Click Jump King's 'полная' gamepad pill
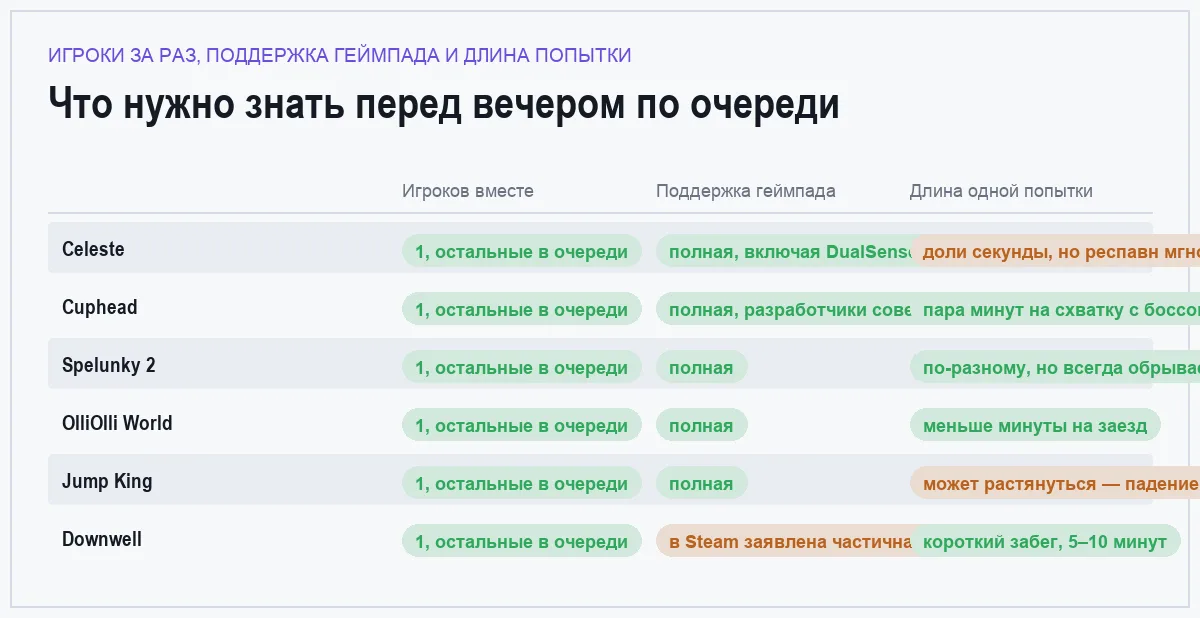This screenshot has height=618, width=1200. (701, 483)
